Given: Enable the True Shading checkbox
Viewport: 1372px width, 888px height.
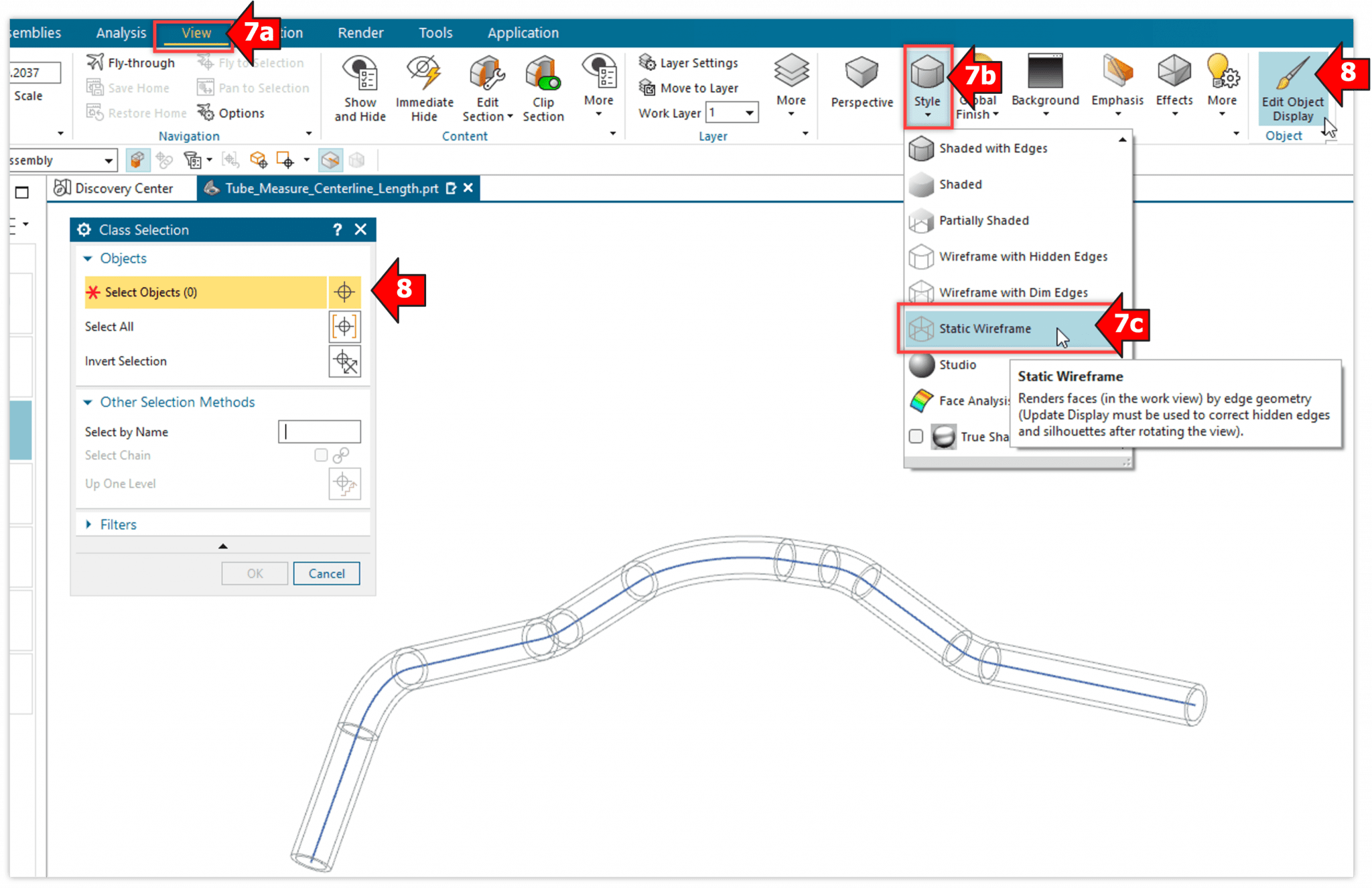Looking at the screenshot, I should 916,436.
